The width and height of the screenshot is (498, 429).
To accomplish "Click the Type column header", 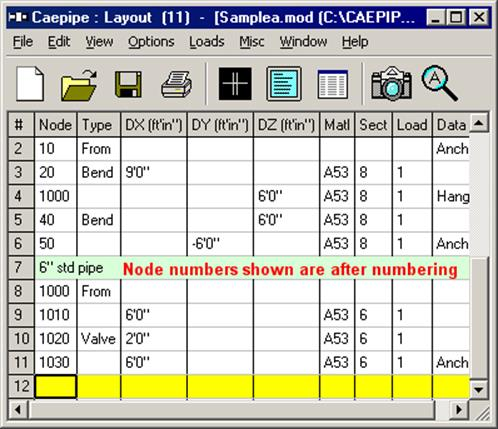I will pyautogui.click(x=98, y=125).
